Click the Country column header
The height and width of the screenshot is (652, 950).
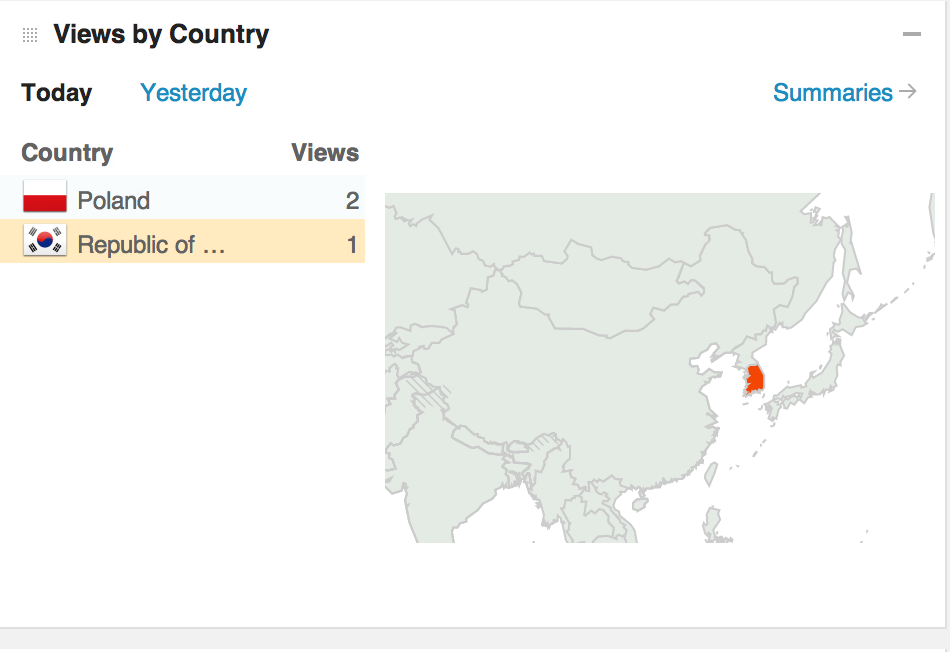67,153
